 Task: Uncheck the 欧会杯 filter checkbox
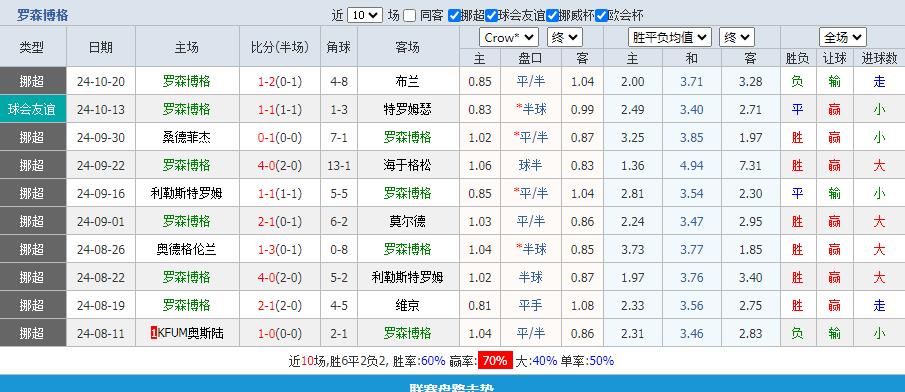pos(601,16)
